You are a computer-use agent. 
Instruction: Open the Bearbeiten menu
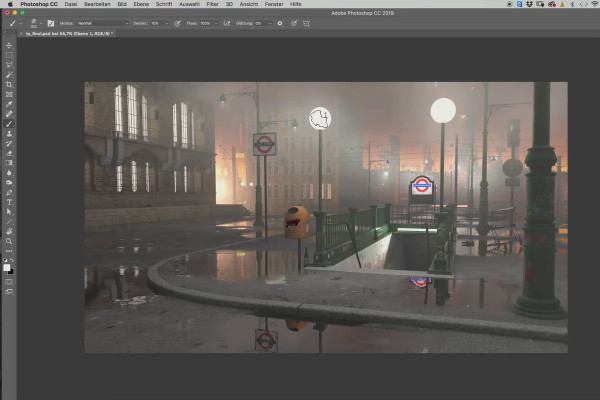(x=97, y=4)
